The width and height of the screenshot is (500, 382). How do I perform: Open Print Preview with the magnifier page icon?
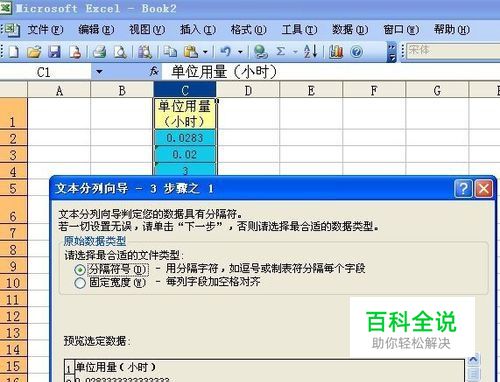[120, 52]
